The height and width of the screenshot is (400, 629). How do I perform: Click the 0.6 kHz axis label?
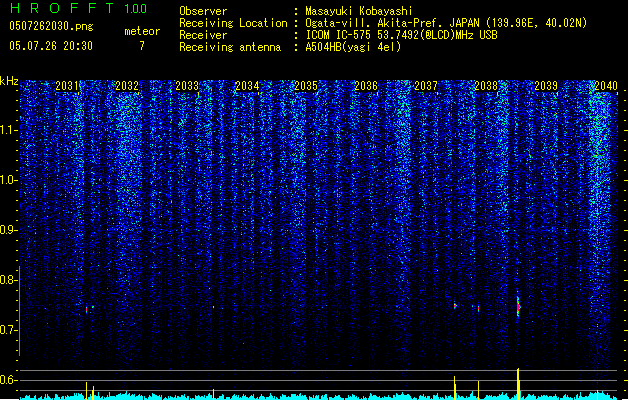click(x=9, y=380)
